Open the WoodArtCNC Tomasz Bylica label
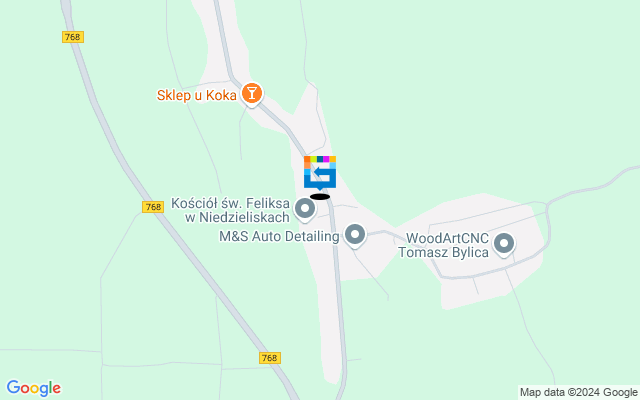 click(444, 245)
